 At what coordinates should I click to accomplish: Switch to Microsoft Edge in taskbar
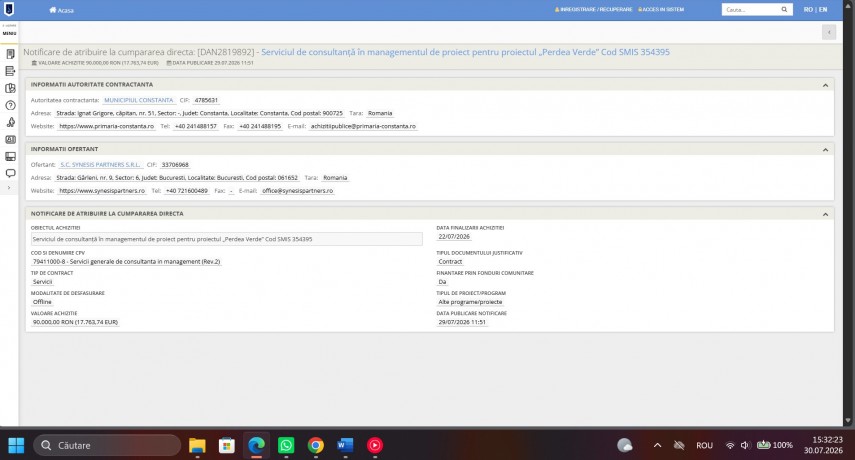pyautogui.click(x=256, y=445)
